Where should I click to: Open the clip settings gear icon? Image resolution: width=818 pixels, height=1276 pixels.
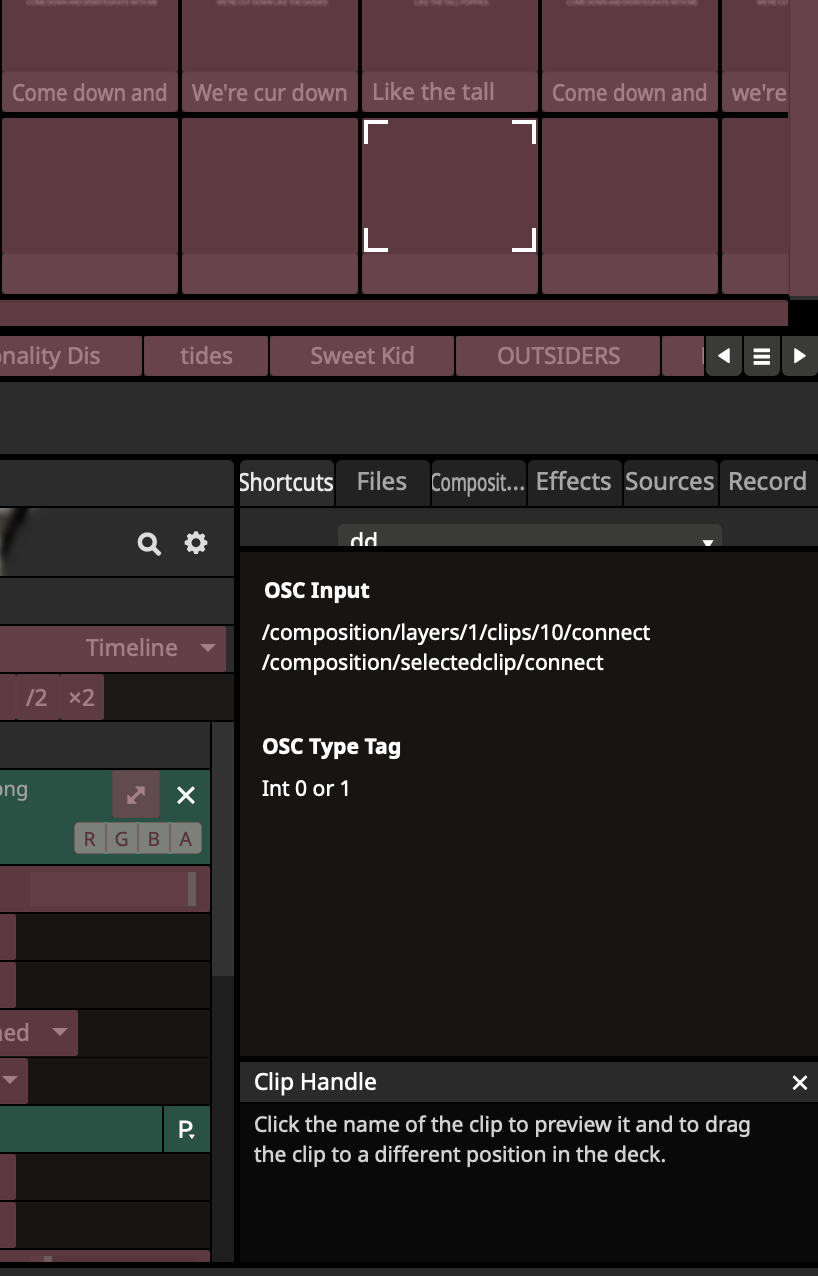click(x=196, y=543)
